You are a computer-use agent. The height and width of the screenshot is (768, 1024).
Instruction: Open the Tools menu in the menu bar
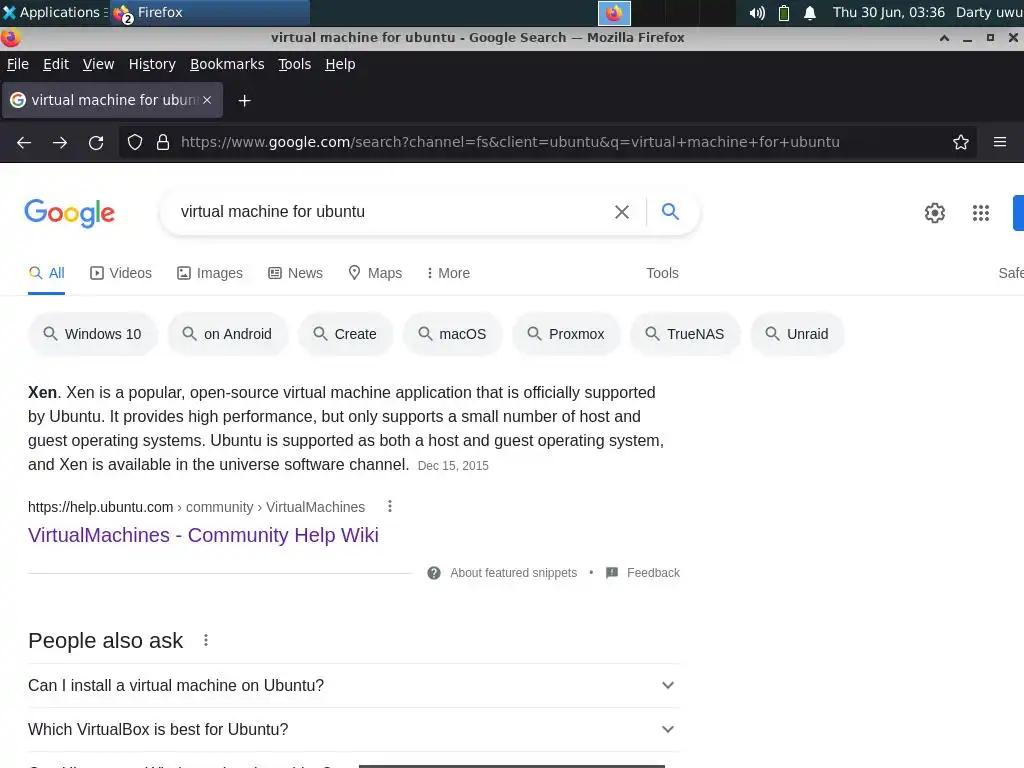pos(295,64)
